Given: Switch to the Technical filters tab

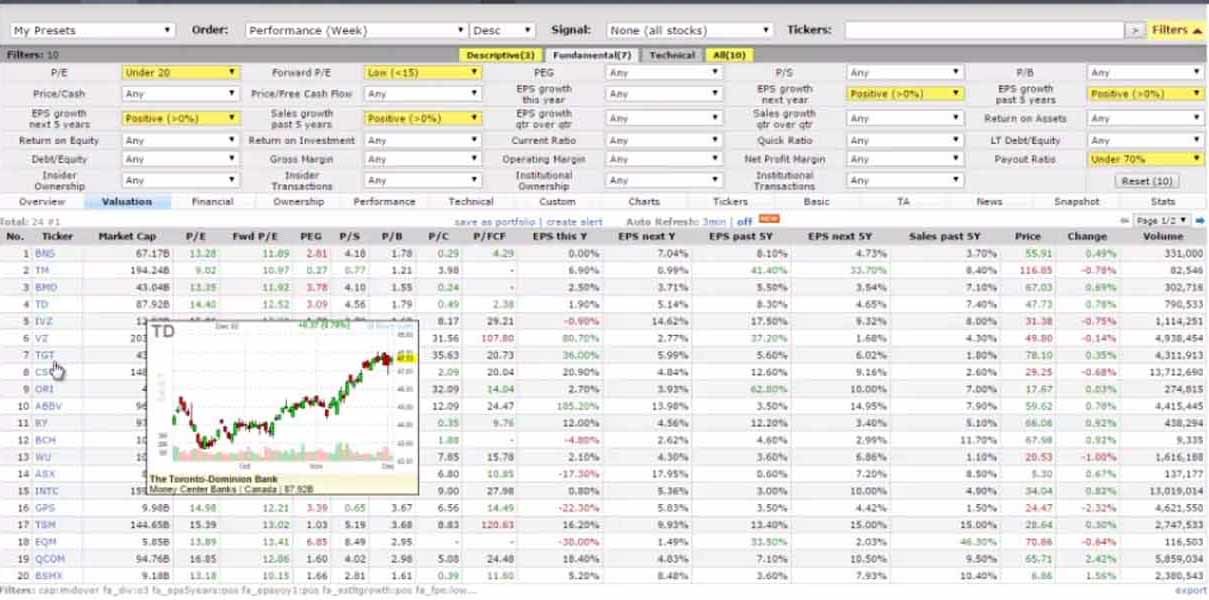Looking at the screenshot, I should (x=672, y=55).
